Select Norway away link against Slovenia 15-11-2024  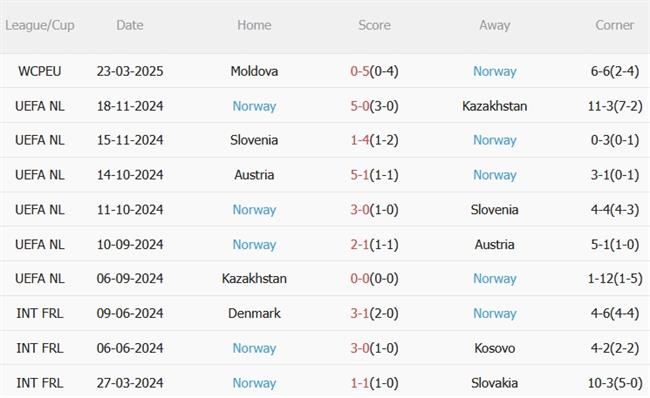pyautogui.click(x=495, y=141)
